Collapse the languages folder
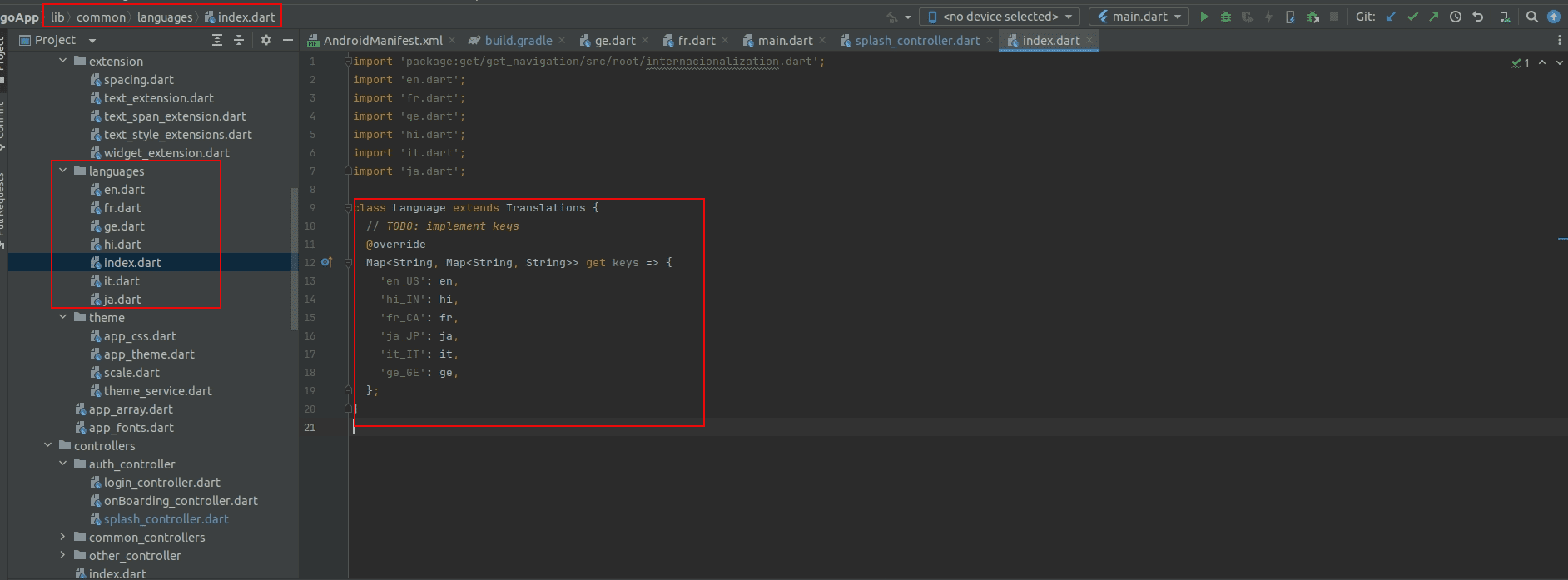 pyautogui.click(x=63, y=171)
